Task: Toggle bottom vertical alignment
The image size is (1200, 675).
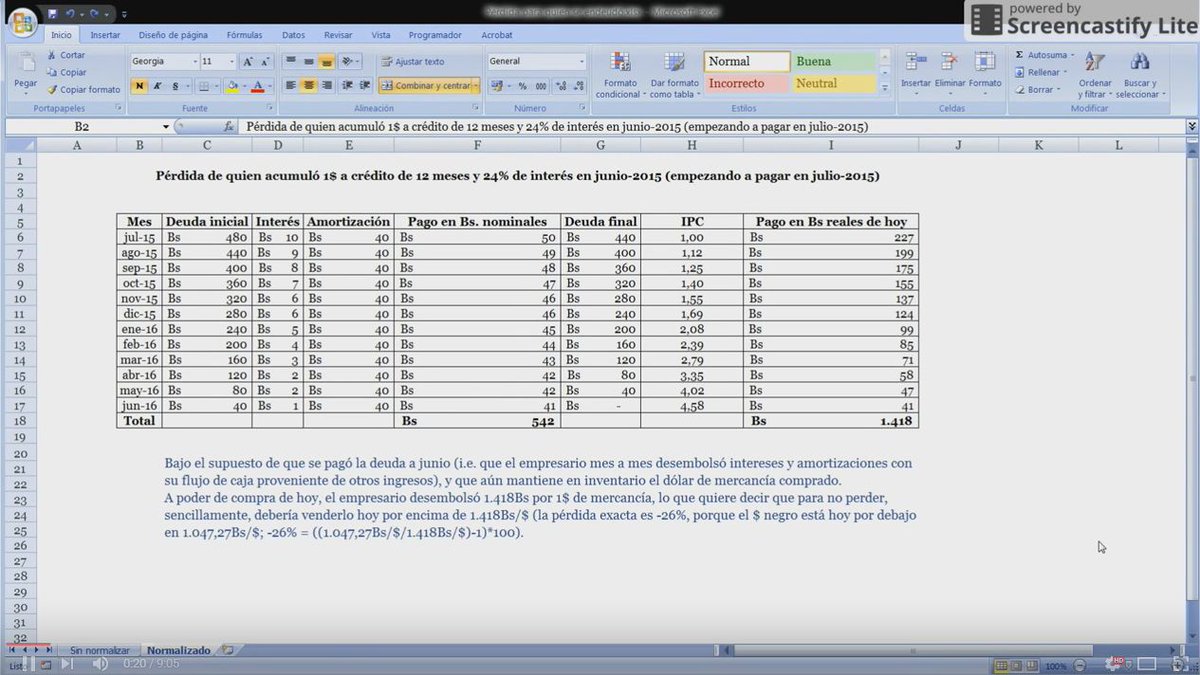Action: [x=327, y=62]
